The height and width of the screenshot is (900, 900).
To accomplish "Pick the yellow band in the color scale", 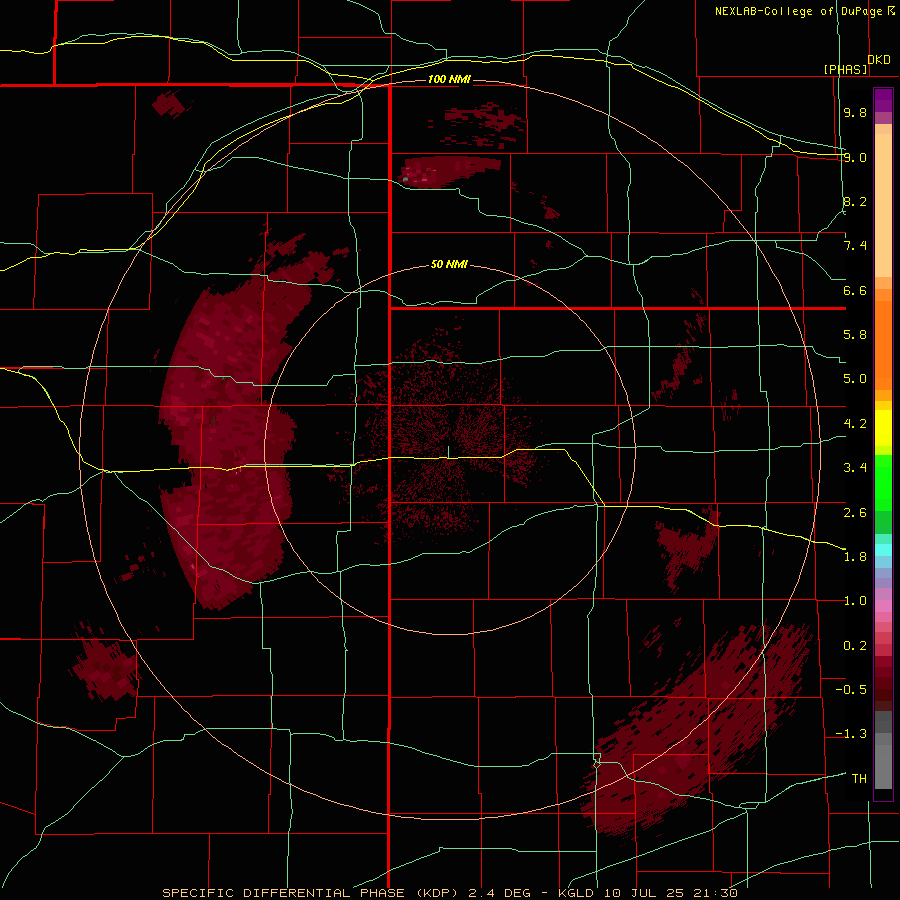I will 883,428.
